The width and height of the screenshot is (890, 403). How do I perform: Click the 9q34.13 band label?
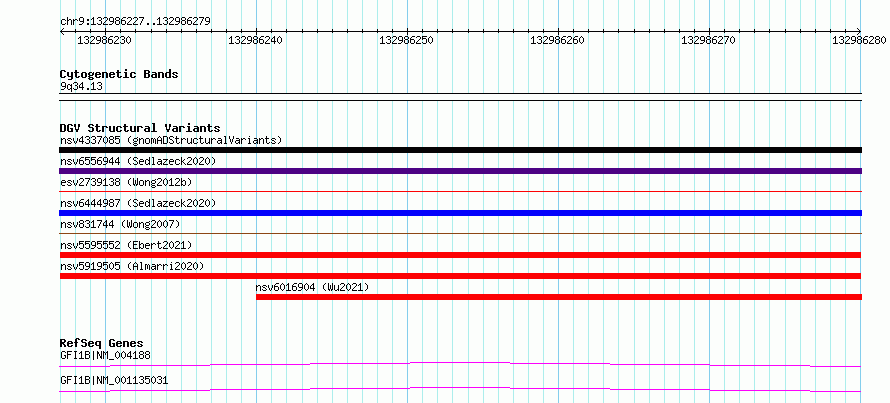click(x=81, y=87)
